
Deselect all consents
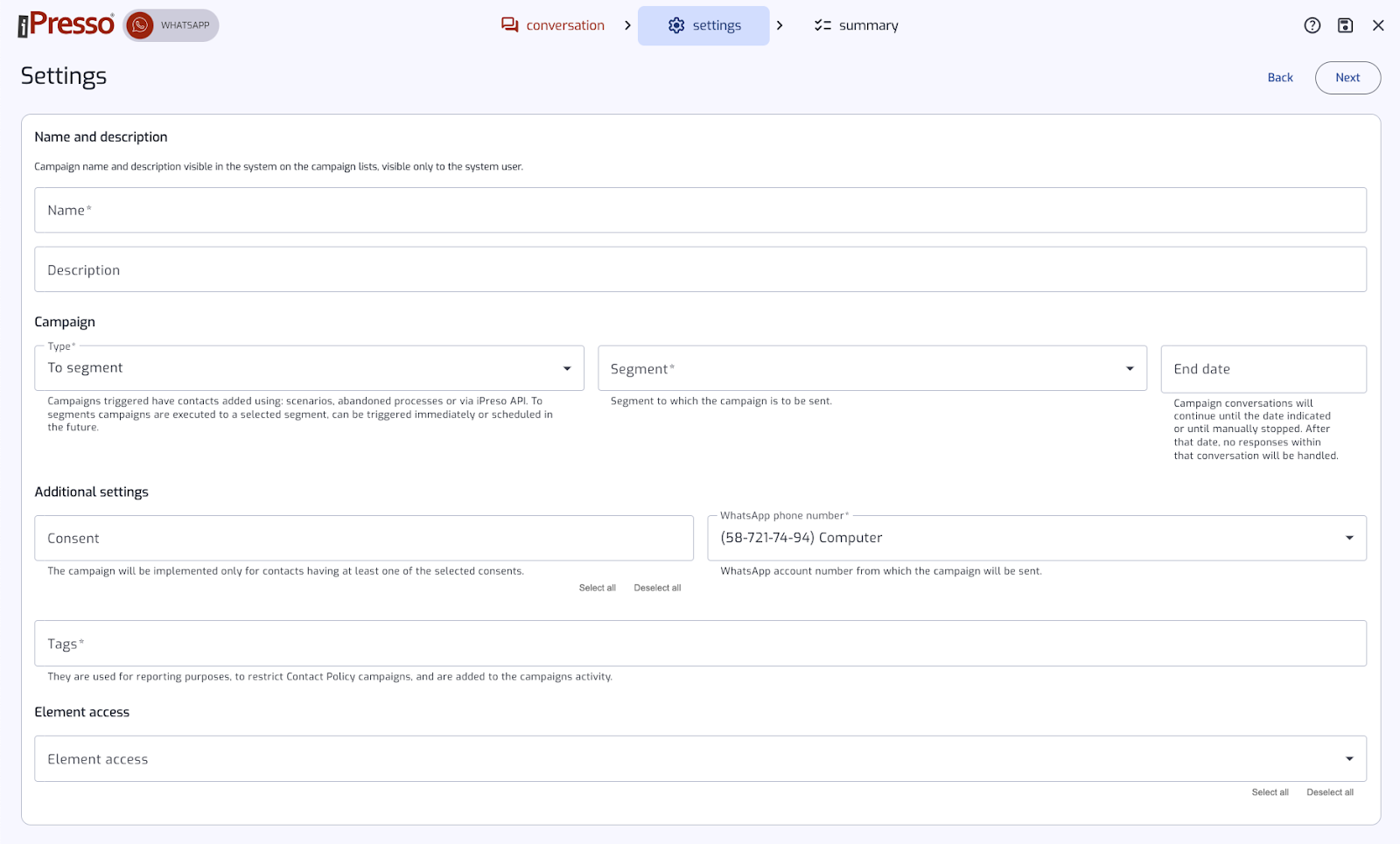(x=657, y=588)
